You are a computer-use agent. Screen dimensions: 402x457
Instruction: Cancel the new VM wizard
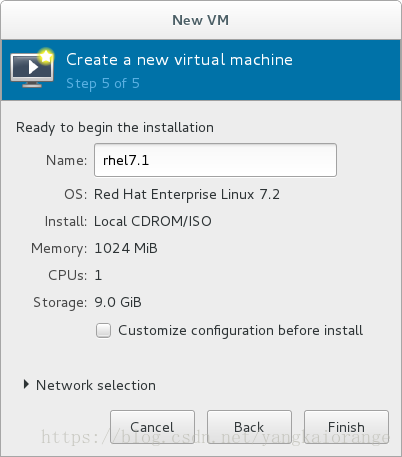pos(152,427)
